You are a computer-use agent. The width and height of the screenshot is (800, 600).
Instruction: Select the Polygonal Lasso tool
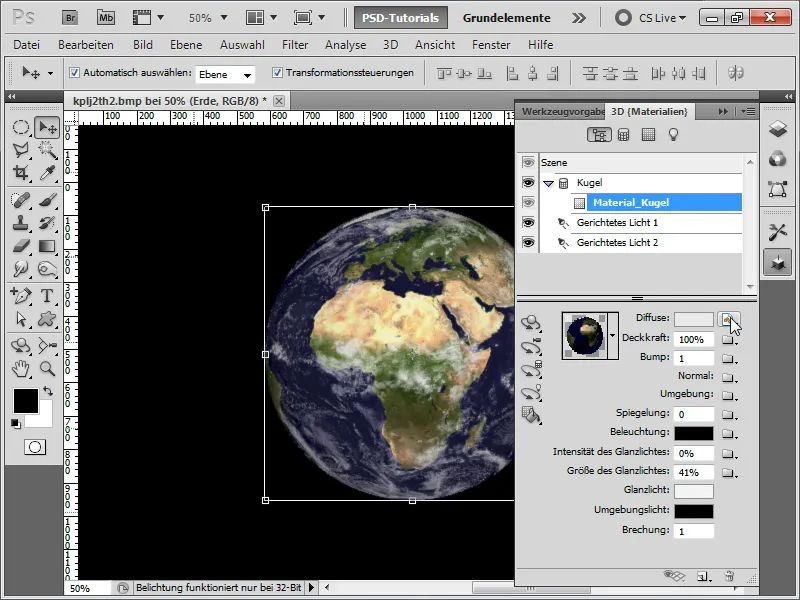click(x=20, y=149)
